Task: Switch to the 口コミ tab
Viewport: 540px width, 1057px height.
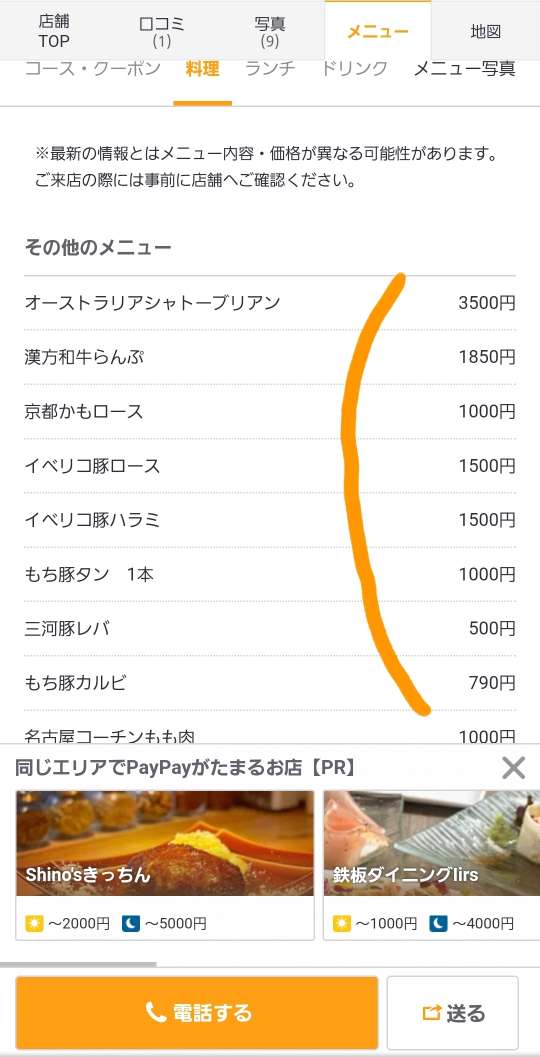Action: pyautogui.click(x=162, y=30)
